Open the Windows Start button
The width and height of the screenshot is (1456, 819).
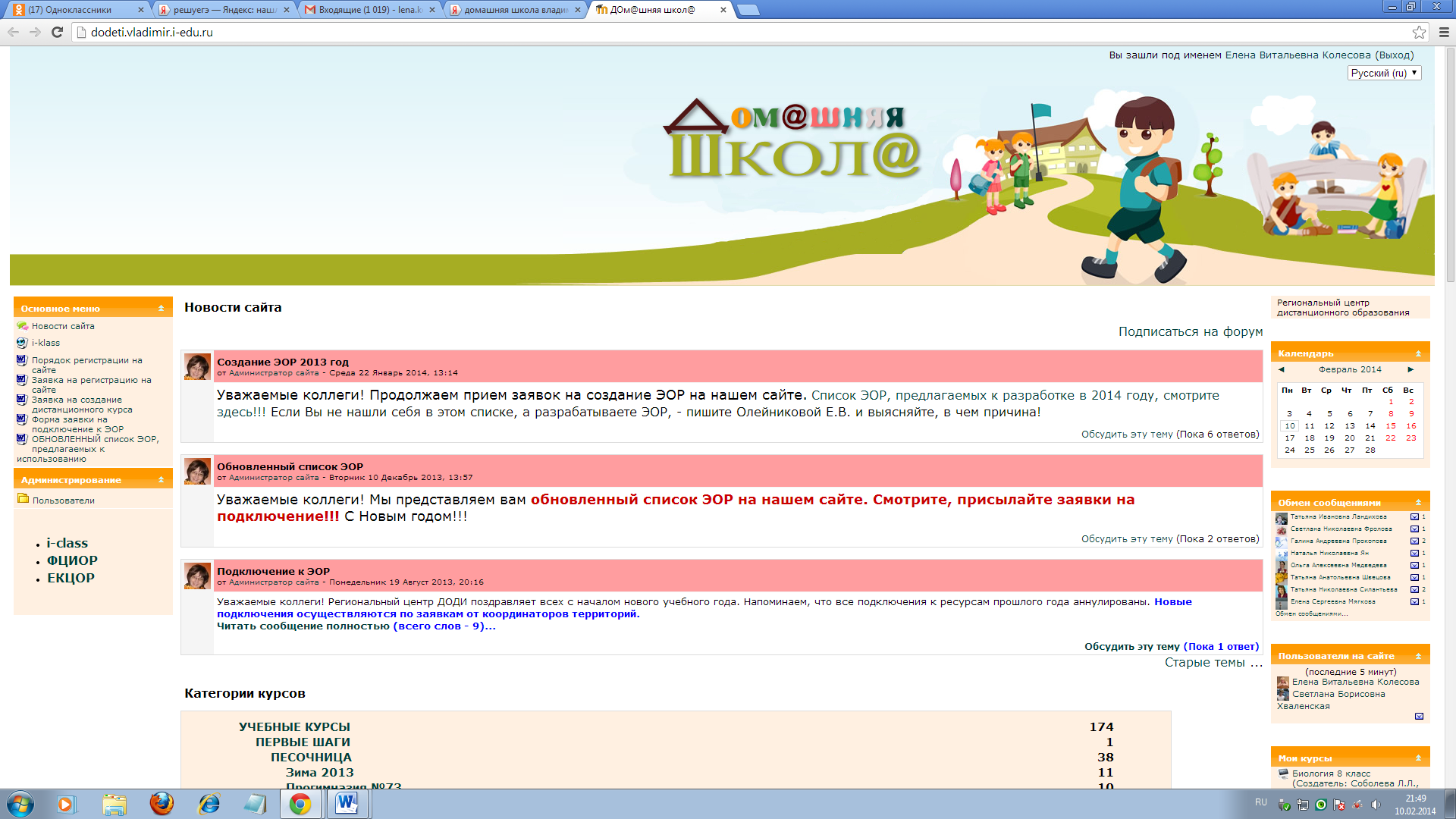click(x=20, y=804)
